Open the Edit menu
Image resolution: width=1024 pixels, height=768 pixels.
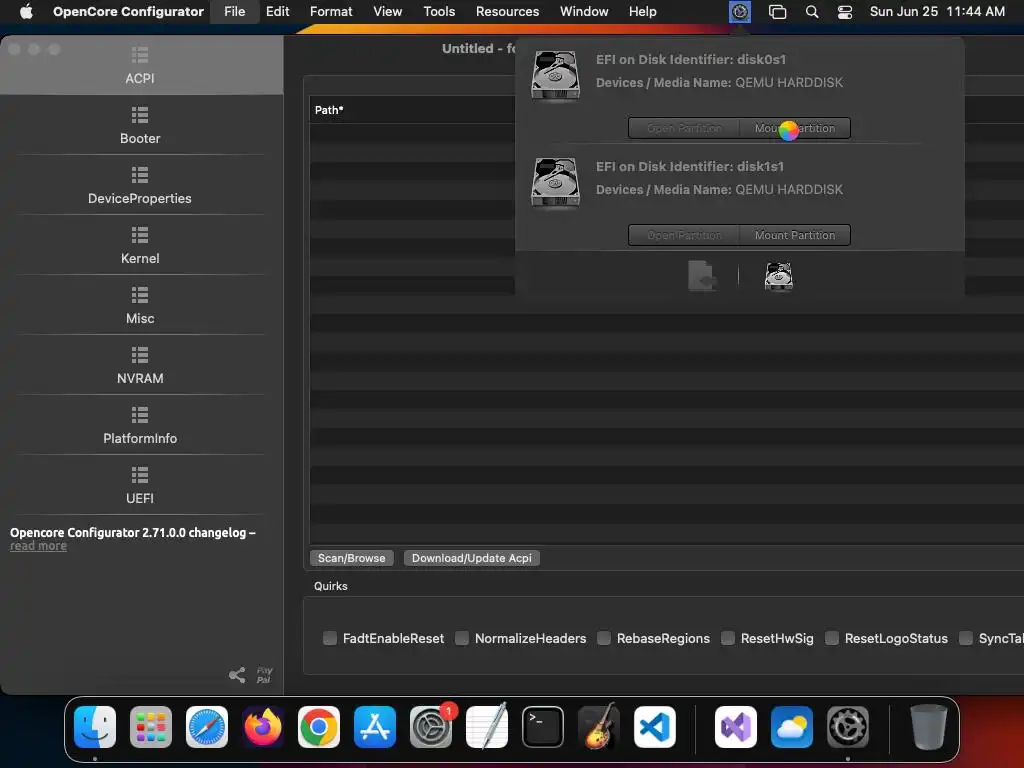278,12
